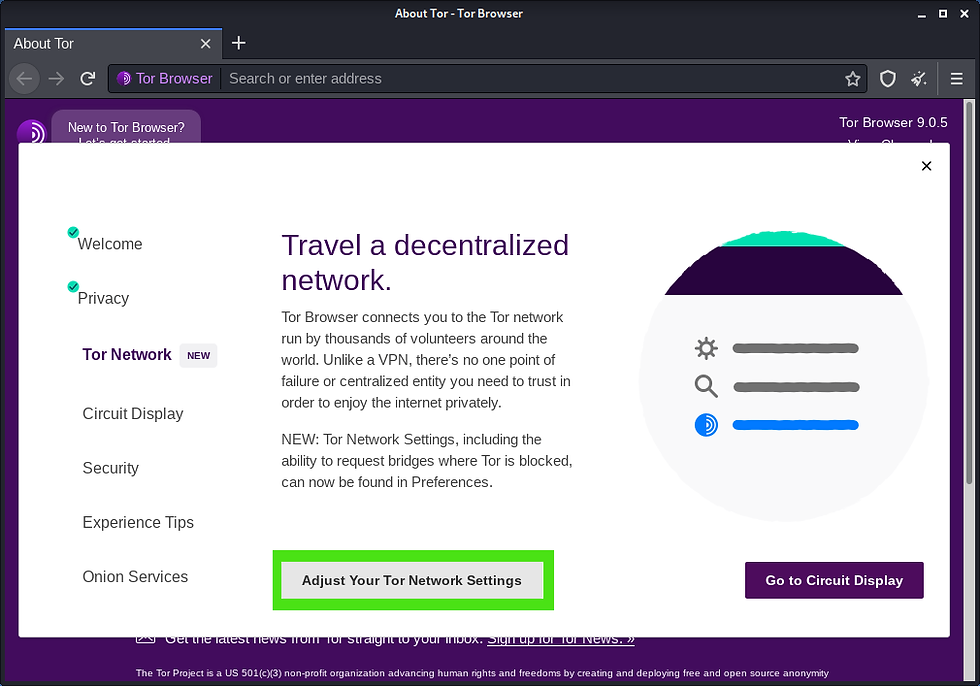Maximize the Tor Browser window
The width and height of the screenshot is (980, 686).
click(x=942, y=14)
